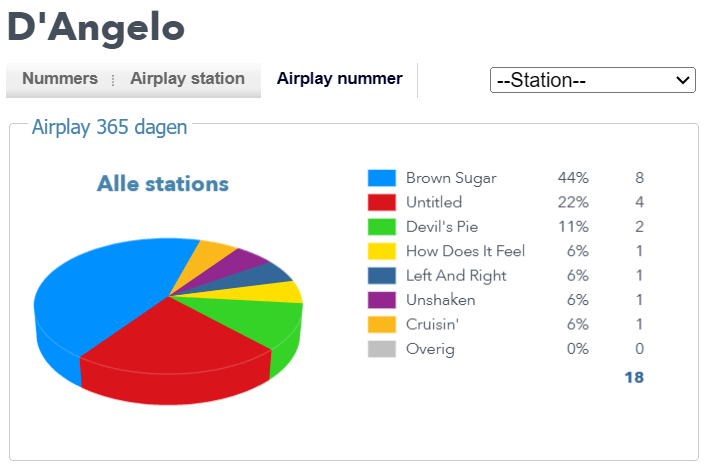The image size is (712, 469).
Task: Click the green Devil's Pie swatch
Action: click(x=382, y=227)
